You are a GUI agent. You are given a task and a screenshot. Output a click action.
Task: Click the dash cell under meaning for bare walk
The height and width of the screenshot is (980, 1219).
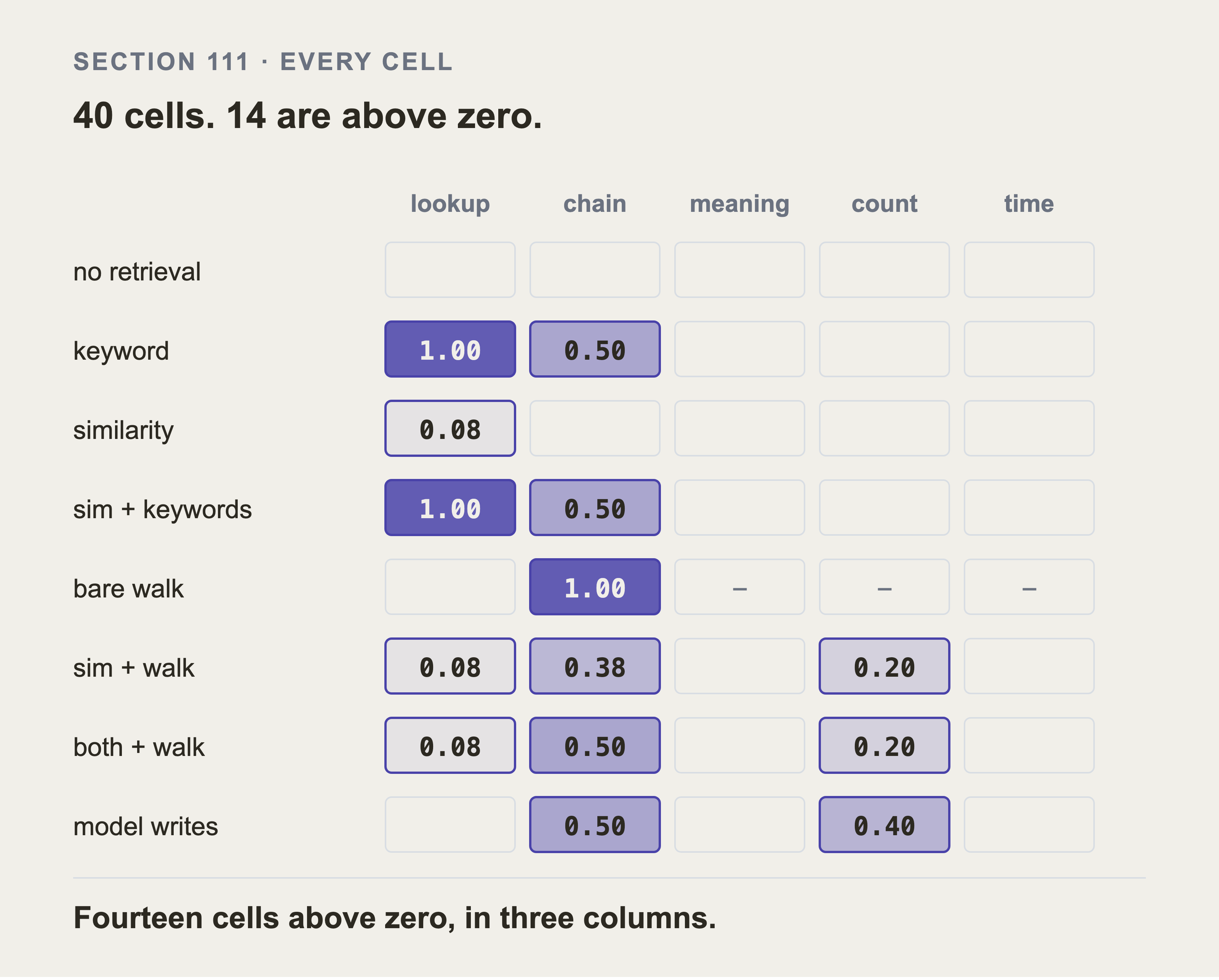[739, 587]
